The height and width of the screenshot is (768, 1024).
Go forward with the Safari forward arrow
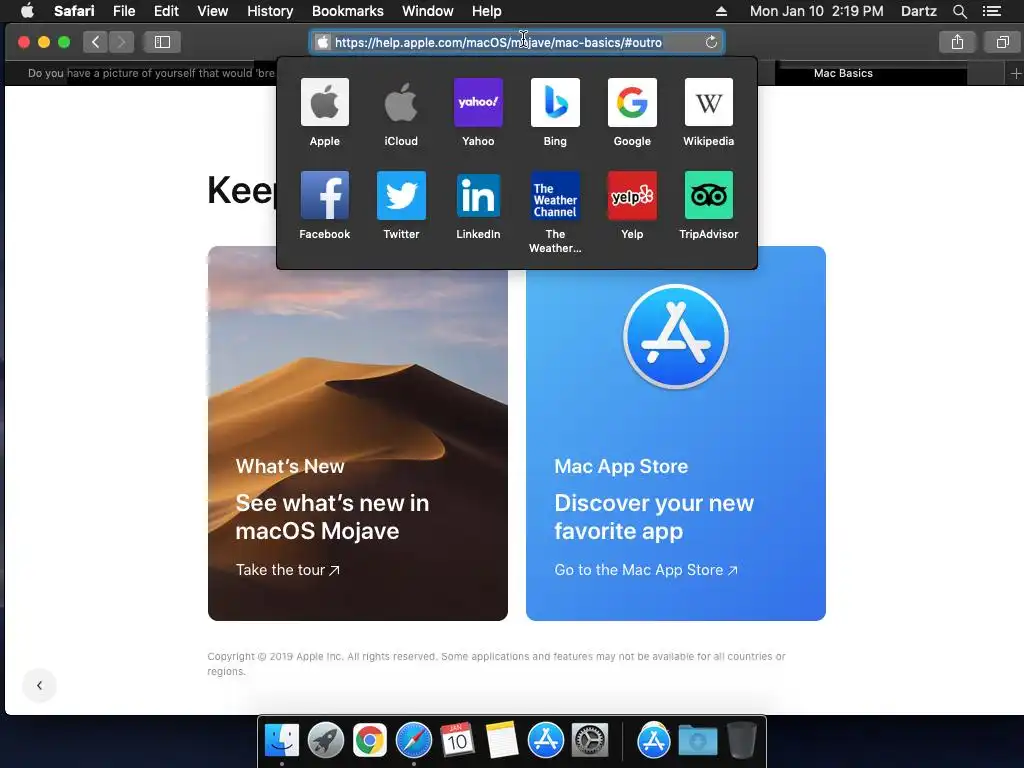click(x=121, y=42)
